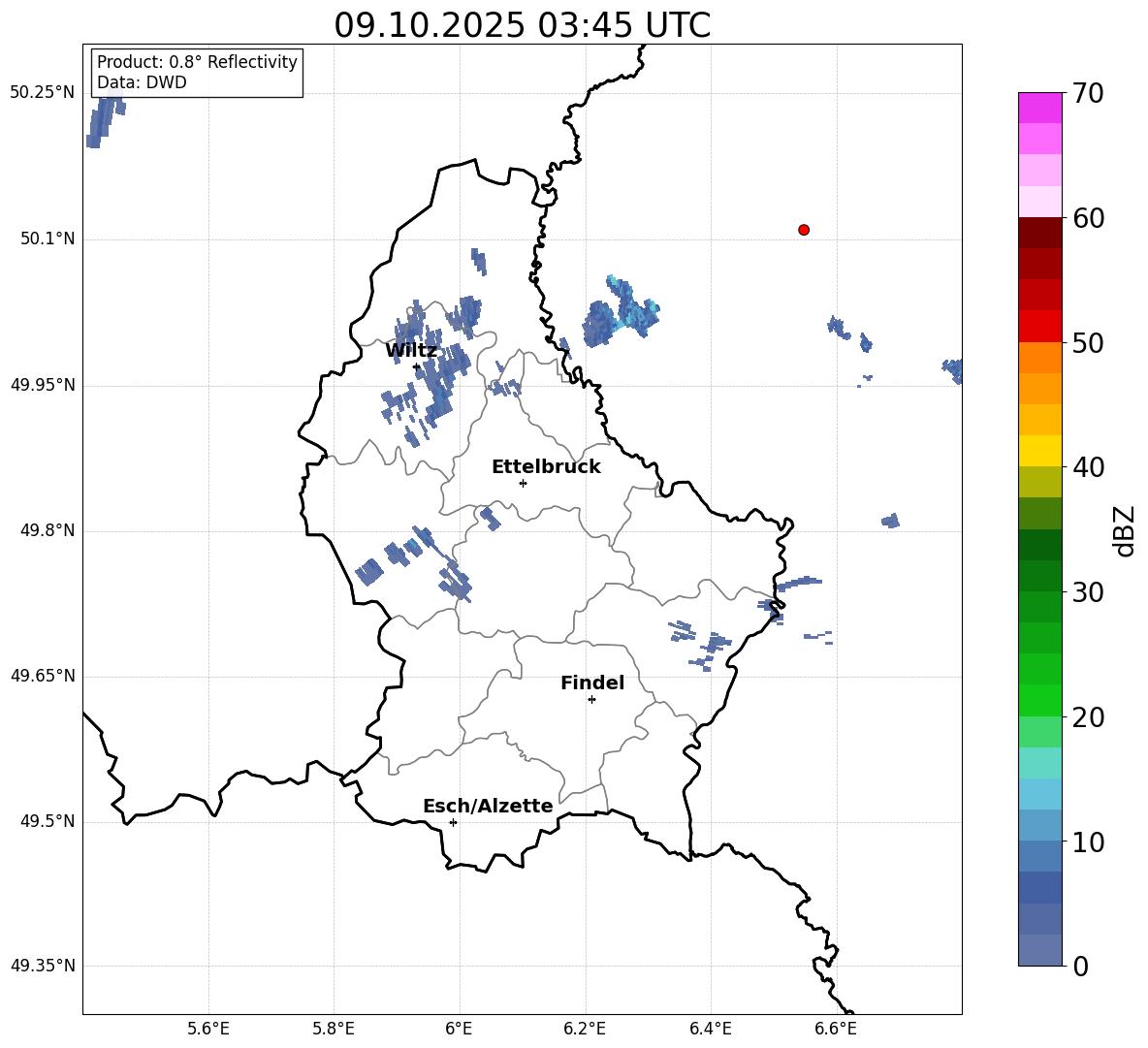The width and height of the screenshot is (1148, 1048).
Task: Click the Esch/Alzette city label
Action: [x=488, y=806]
